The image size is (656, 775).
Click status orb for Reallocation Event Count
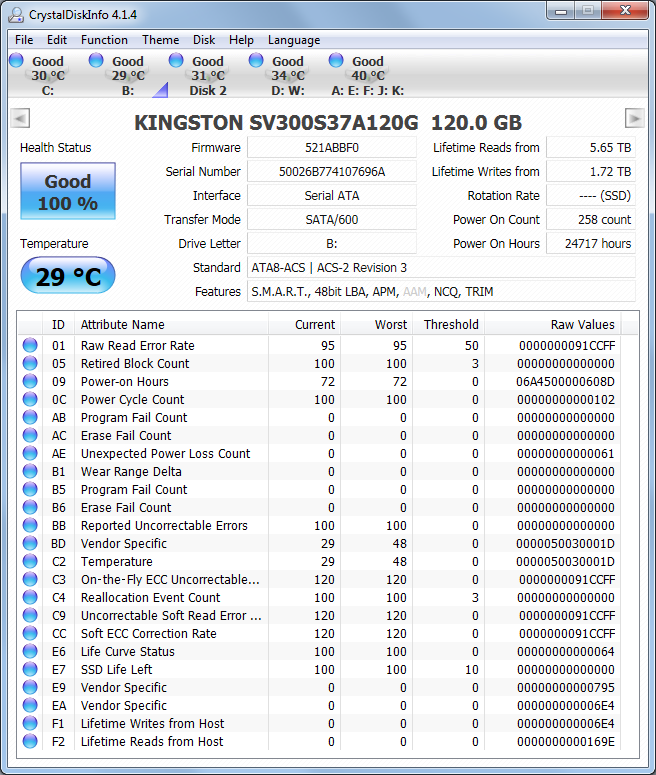(x=30, y=597)
